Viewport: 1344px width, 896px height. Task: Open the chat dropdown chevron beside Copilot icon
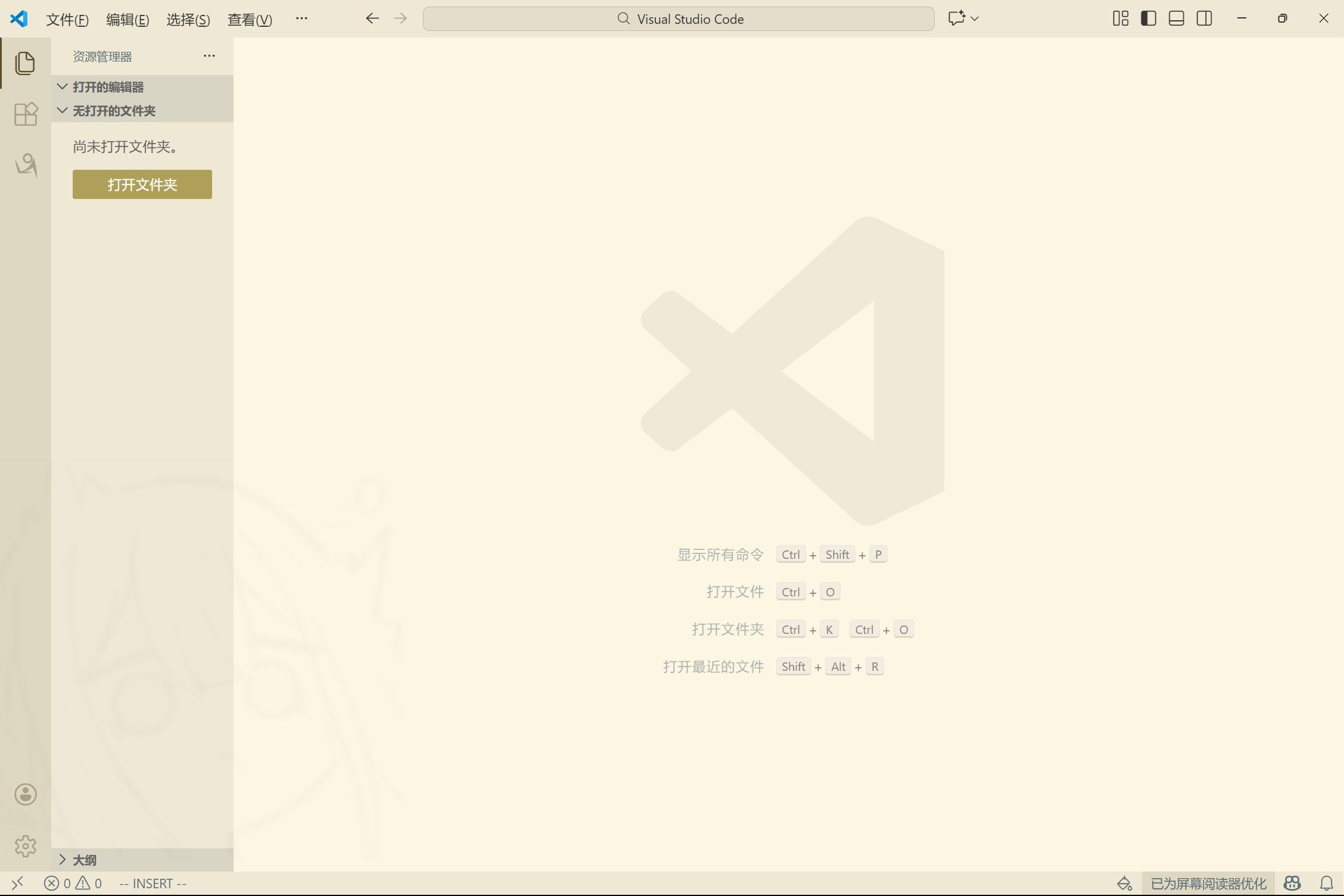coord(975,18)
